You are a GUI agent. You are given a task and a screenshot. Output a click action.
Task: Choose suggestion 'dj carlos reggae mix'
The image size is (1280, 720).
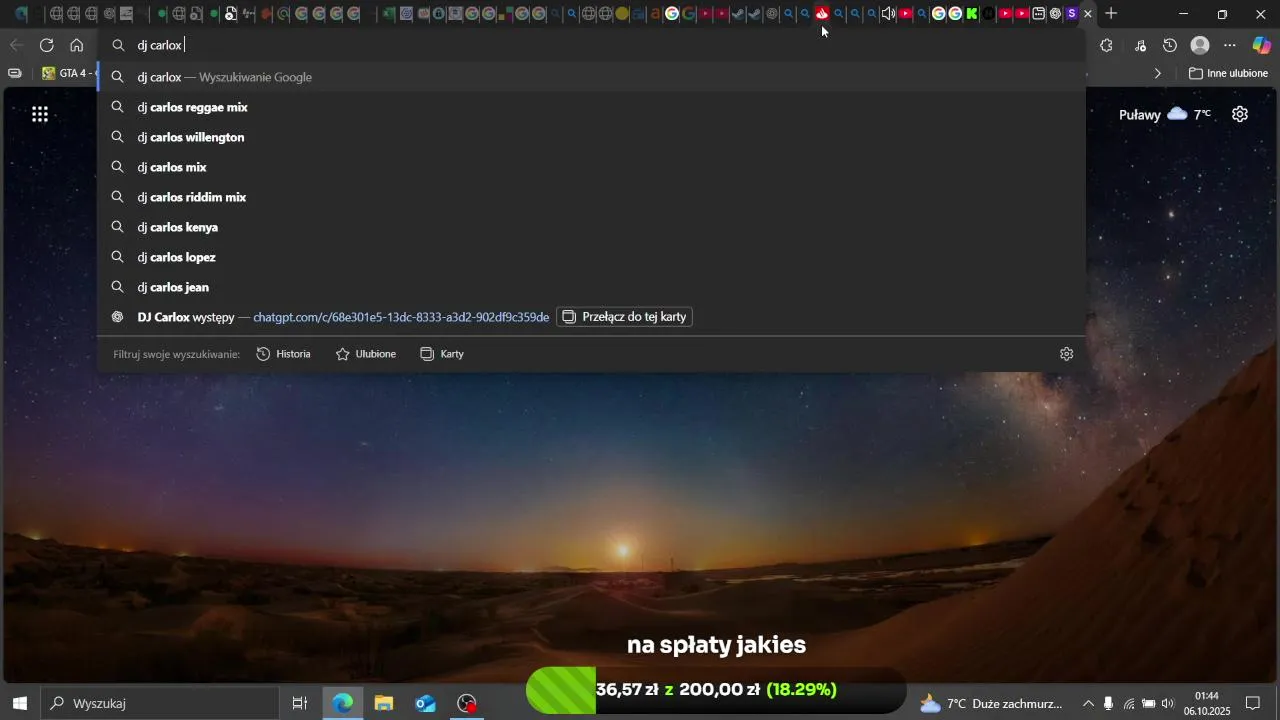pyautogui.click(x=592, y=107)
